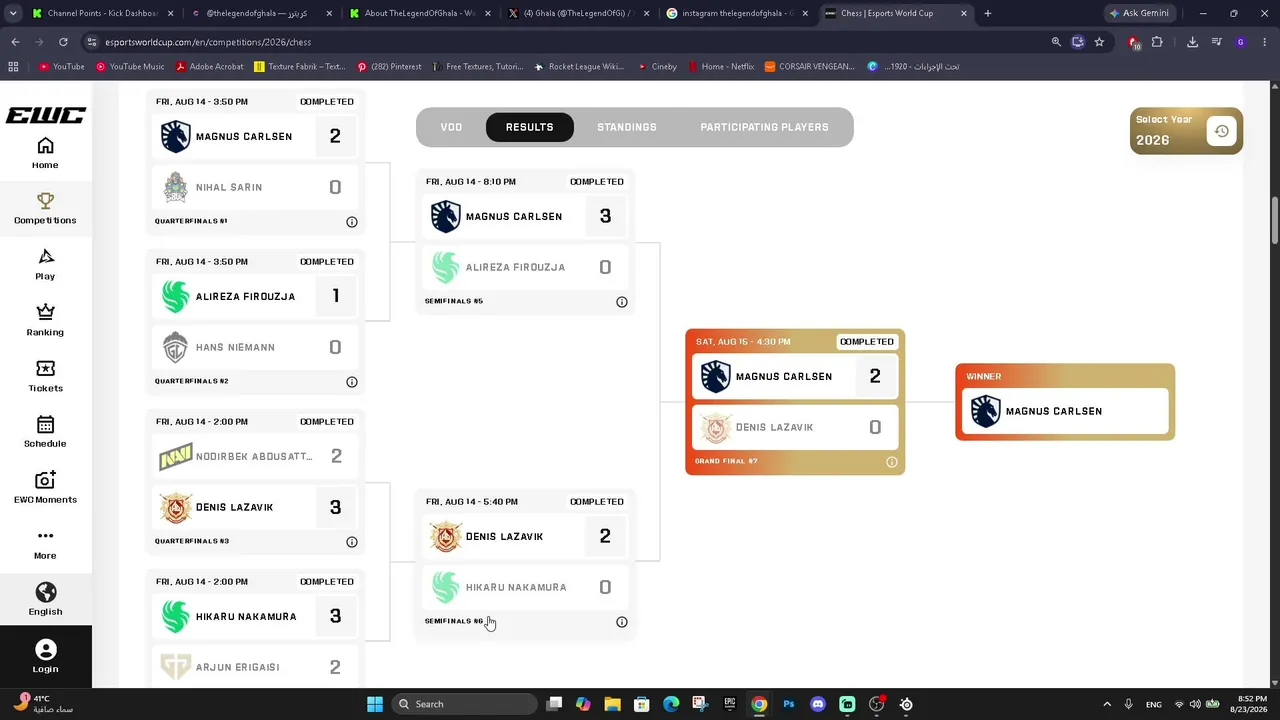Open info icon for Semifinals #6
Image resolution: width=1280 pixels, height=720 pixels.
click(622, 622)
